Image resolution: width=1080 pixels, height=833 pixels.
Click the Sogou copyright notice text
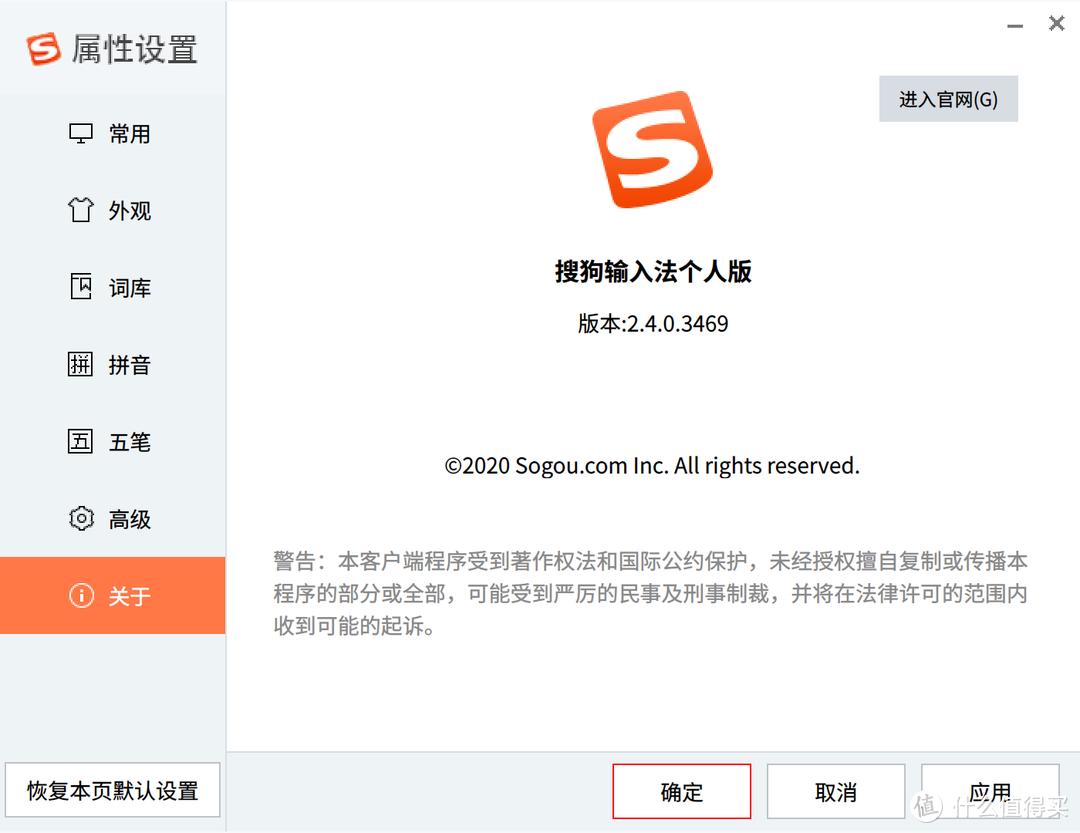pos(653,465)
